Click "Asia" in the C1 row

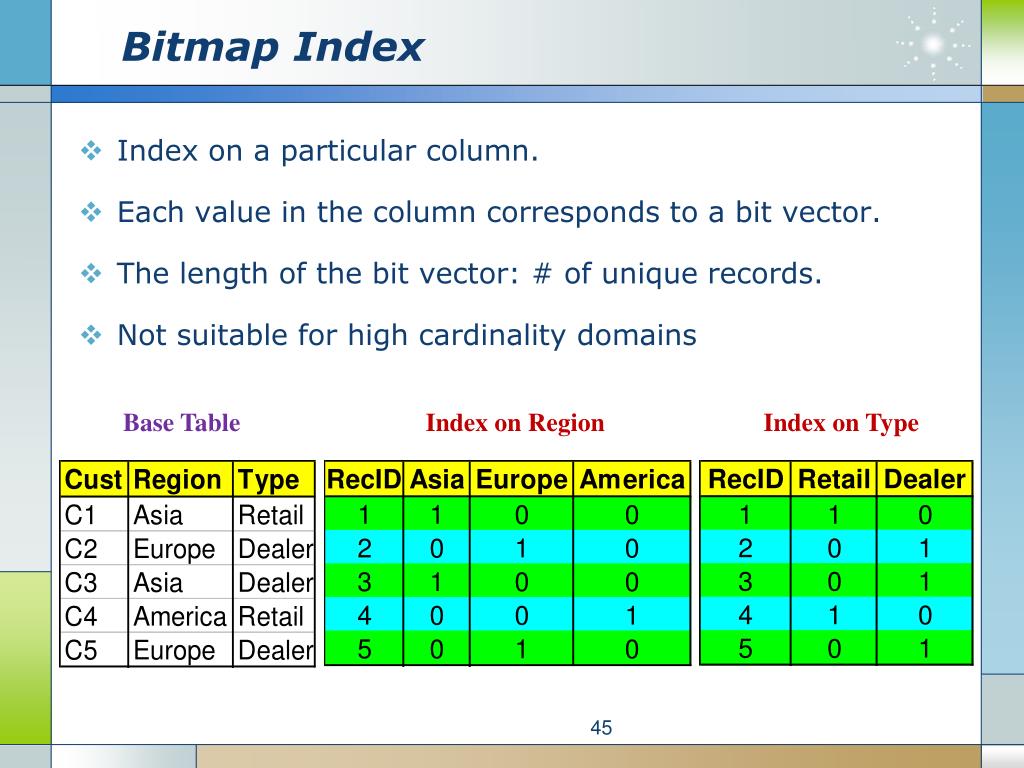click(x=180, y=515)
